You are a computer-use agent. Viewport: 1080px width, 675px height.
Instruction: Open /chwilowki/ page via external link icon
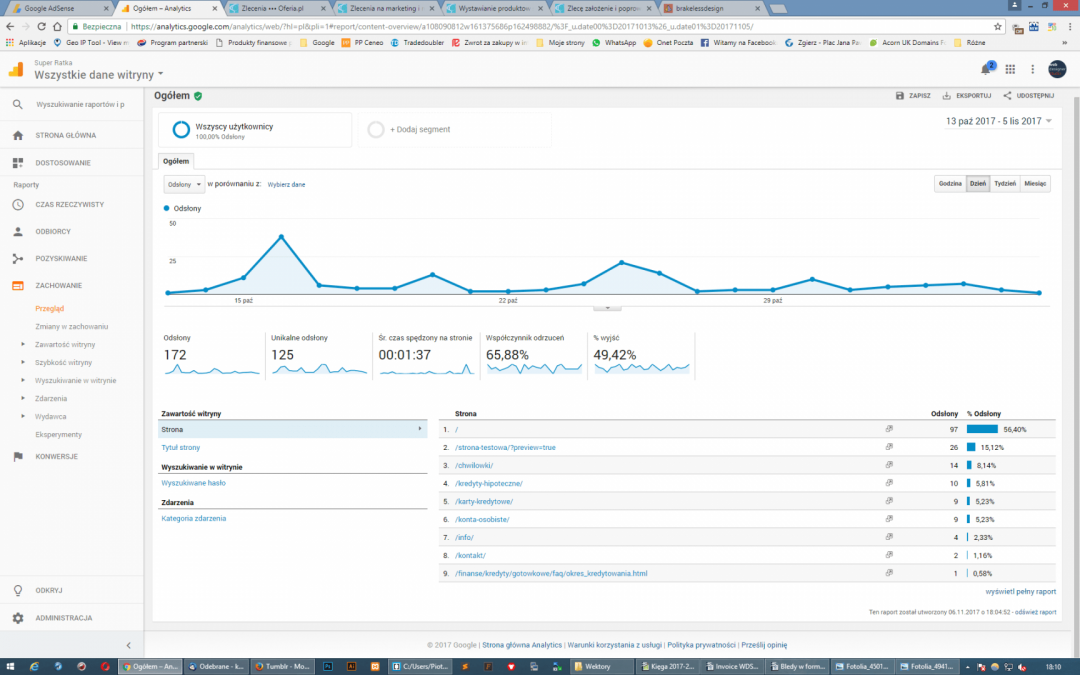coord(889,465)
